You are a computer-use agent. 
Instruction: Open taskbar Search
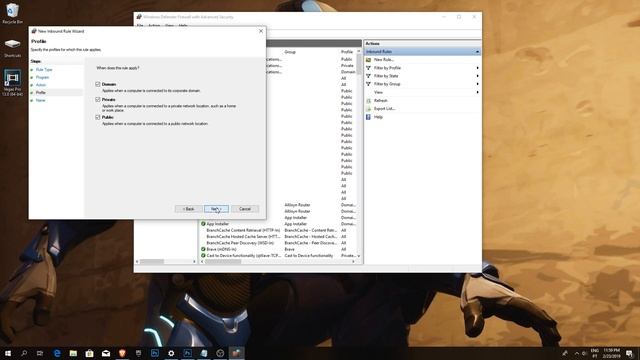pos(24,353)
